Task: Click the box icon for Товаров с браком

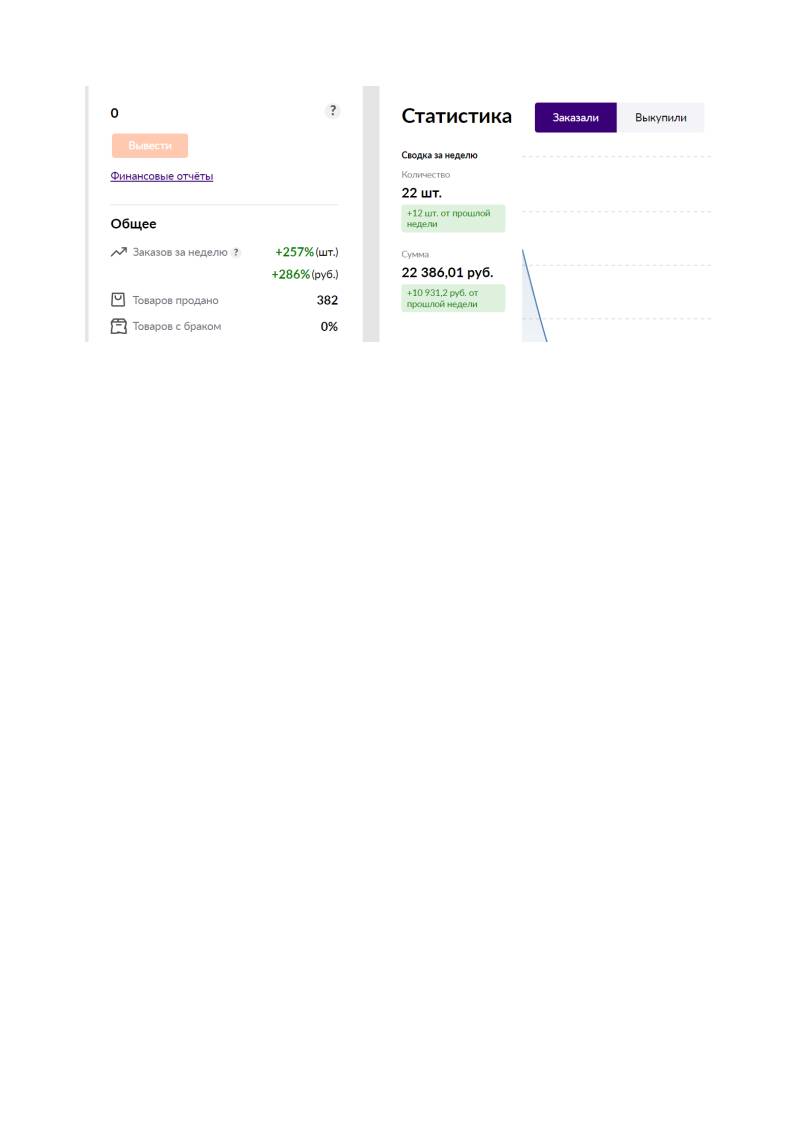Action: pos(118,326)
